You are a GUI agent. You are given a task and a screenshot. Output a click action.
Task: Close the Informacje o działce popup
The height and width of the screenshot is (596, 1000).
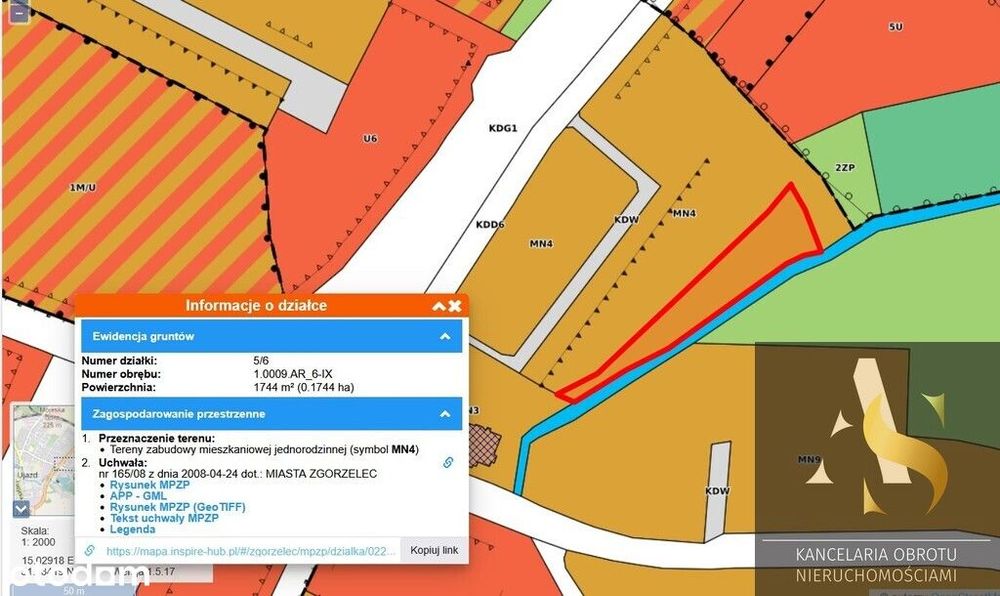455,306
